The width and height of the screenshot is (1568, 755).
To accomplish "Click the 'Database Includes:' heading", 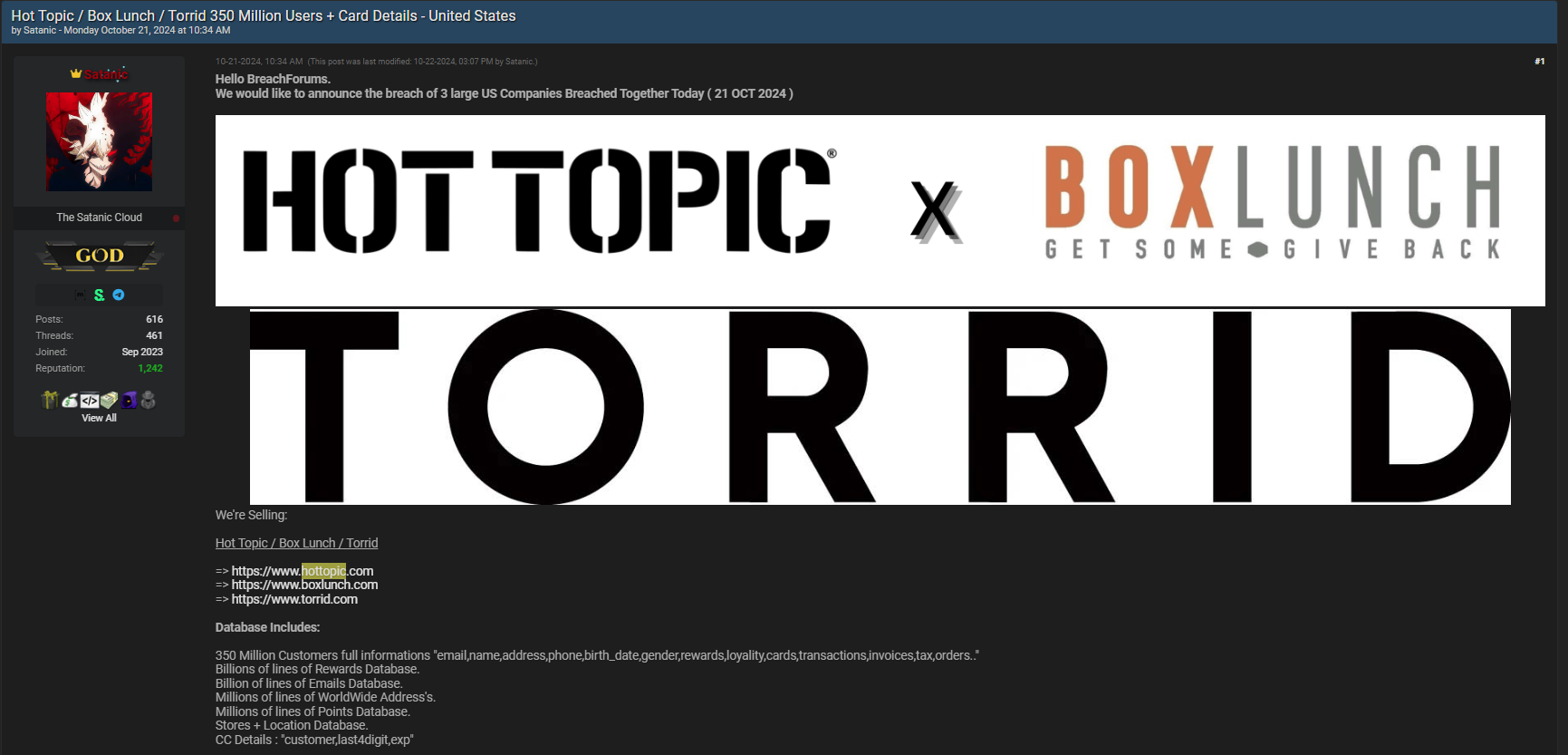I will pyautogui.click(x=267, y=627).
